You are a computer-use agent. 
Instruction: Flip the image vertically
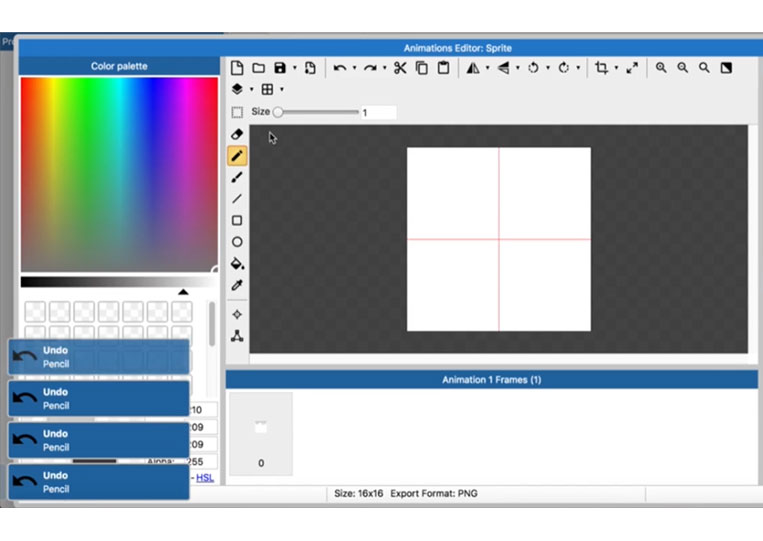click(503, 68)
